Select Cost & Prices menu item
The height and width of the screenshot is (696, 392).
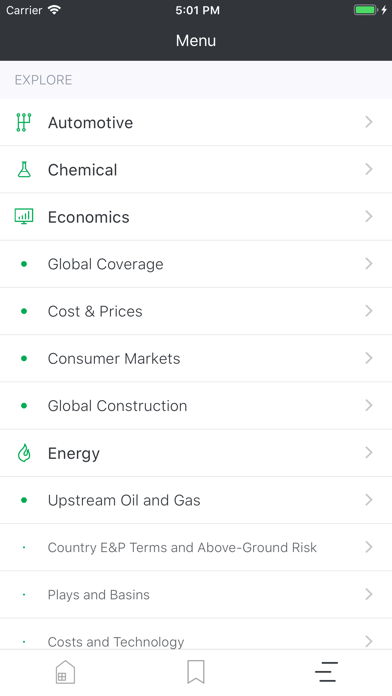(x=196, y=311)
